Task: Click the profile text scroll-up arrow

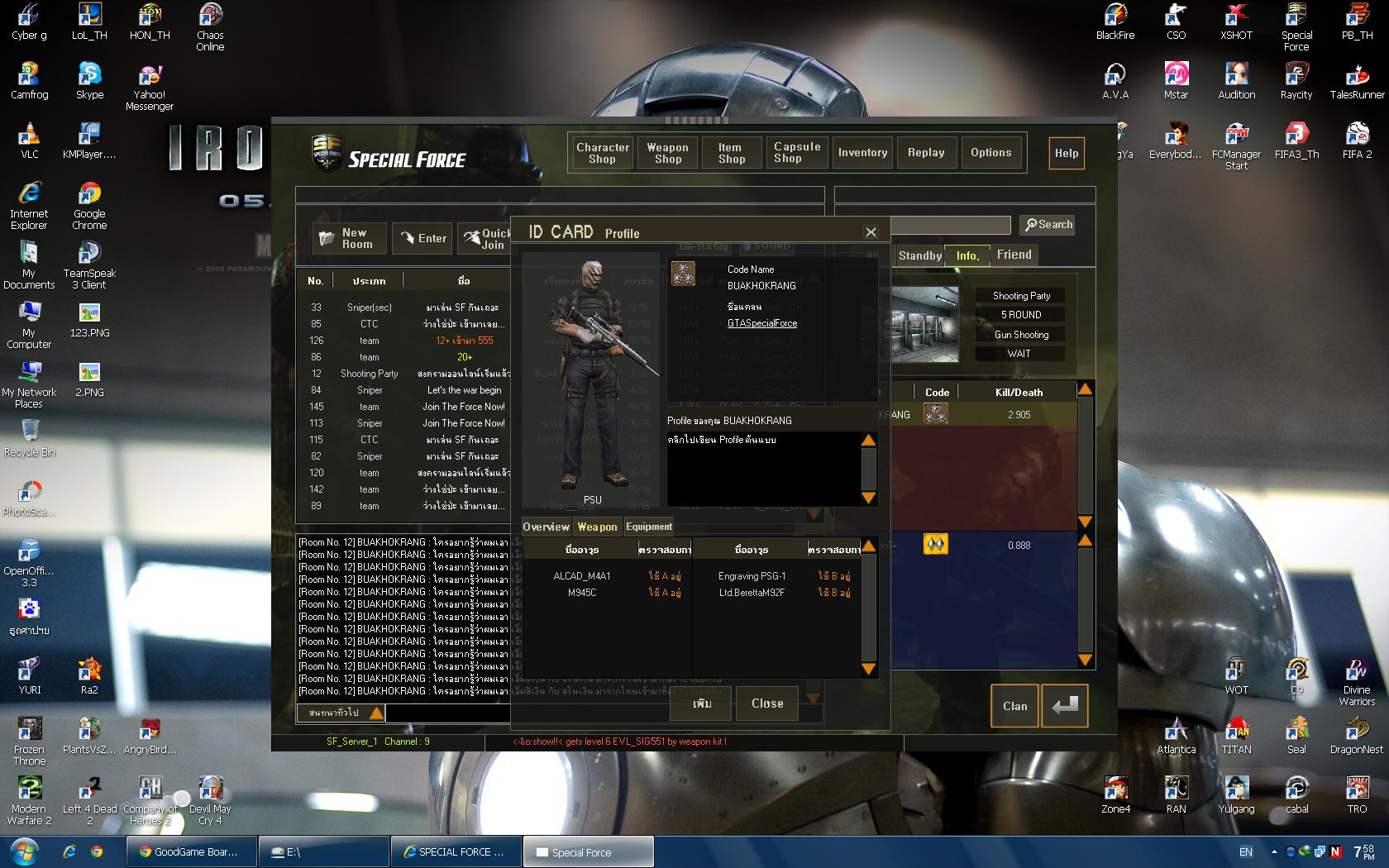Action: 868,441
